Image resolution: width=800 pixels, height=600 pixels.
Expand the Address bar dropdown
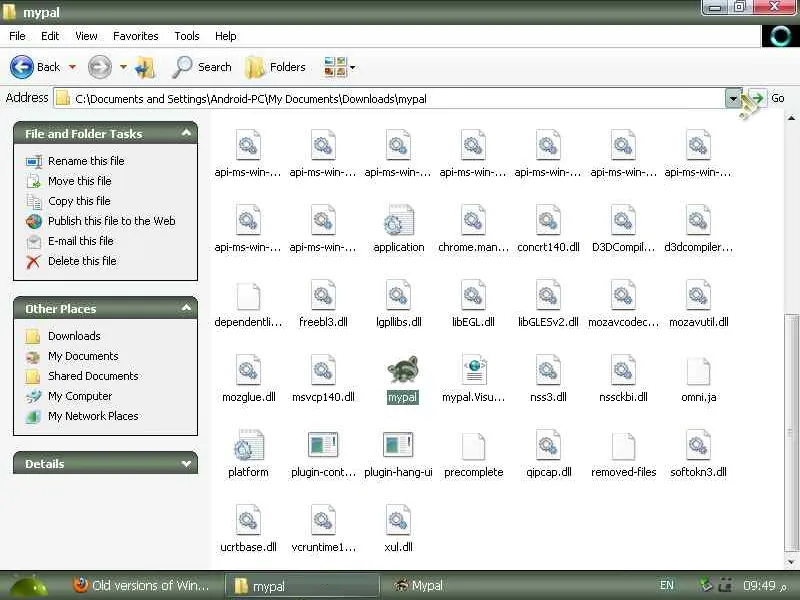point(733,98)
